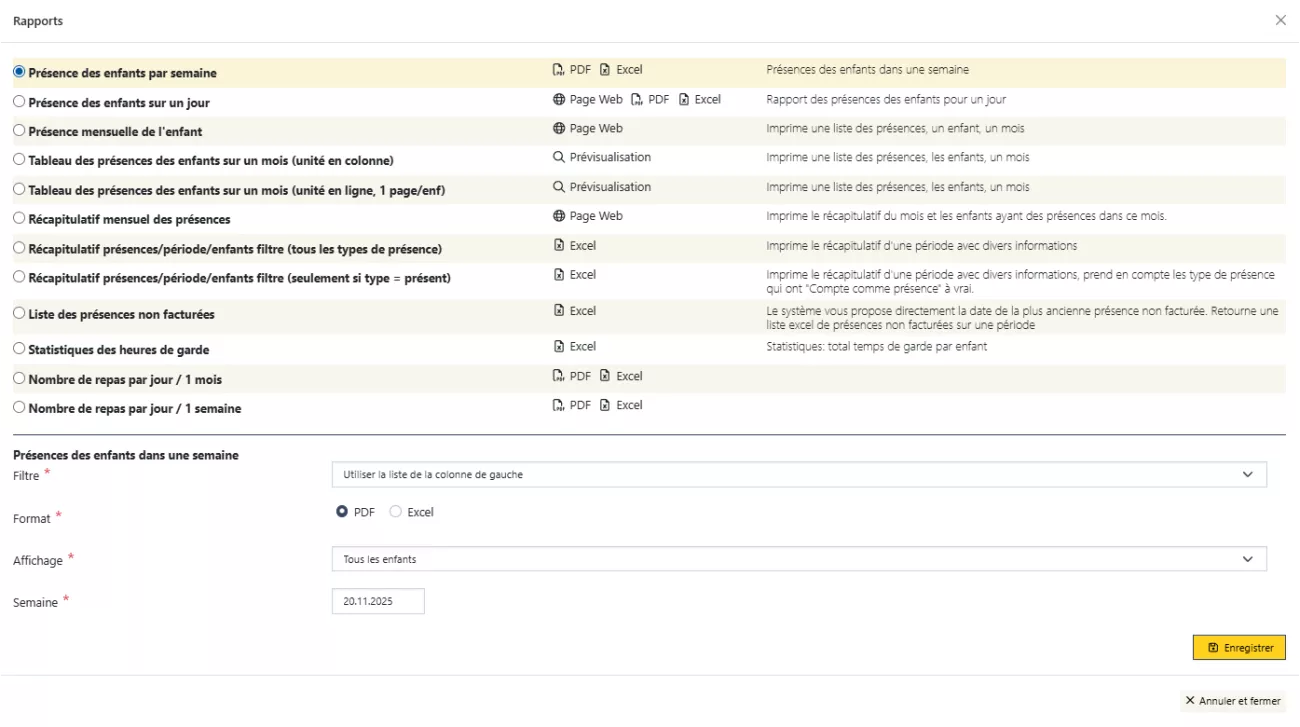Click Excel icon for Liste des présences non facturées
Image resolution: width=1300 pixels, height=727 pixels.
pyautogui.click(x=559, y=311)
